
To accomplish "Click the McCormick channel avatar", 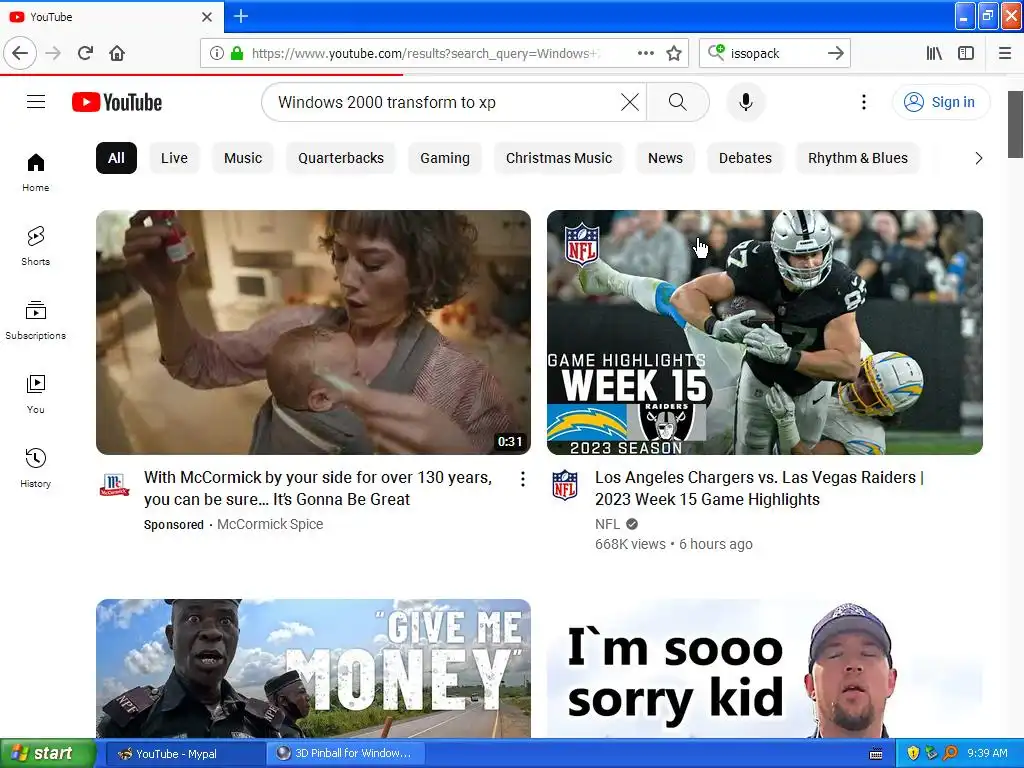I will [114, 485].
